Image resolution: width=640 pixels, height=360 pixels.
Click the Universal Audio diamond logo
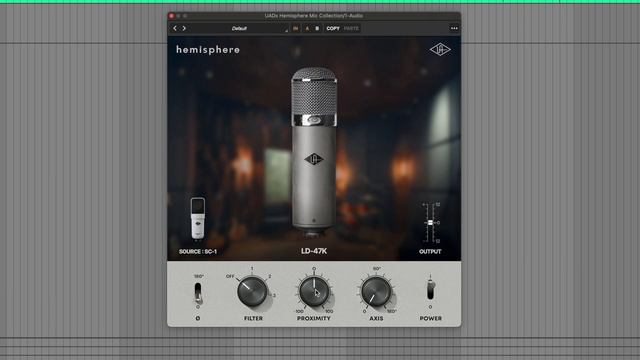440,50
